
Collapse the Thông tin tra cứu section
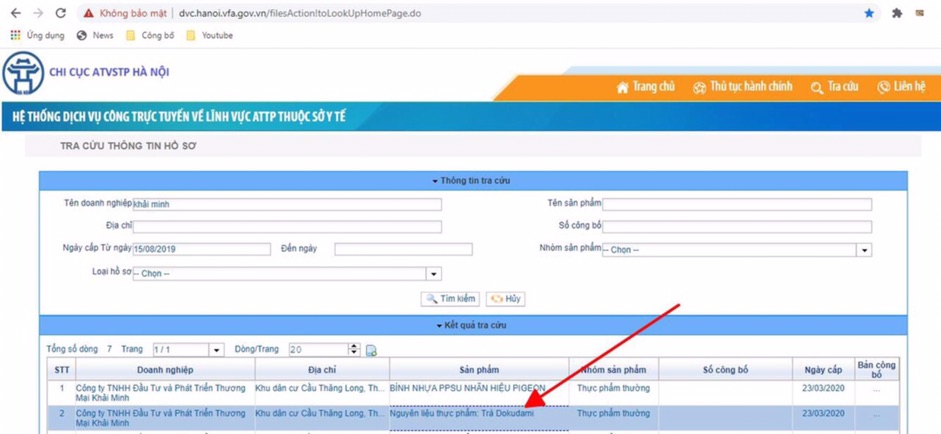point(472,181)
